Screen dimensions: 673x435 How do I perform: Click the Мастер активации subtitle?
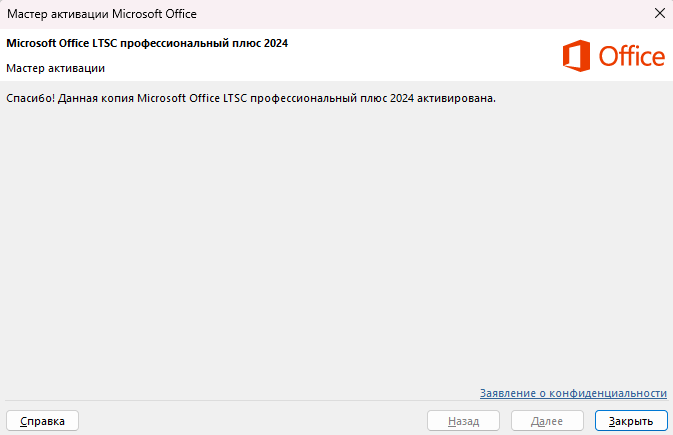pyautogui.click(x=55, y=68)
